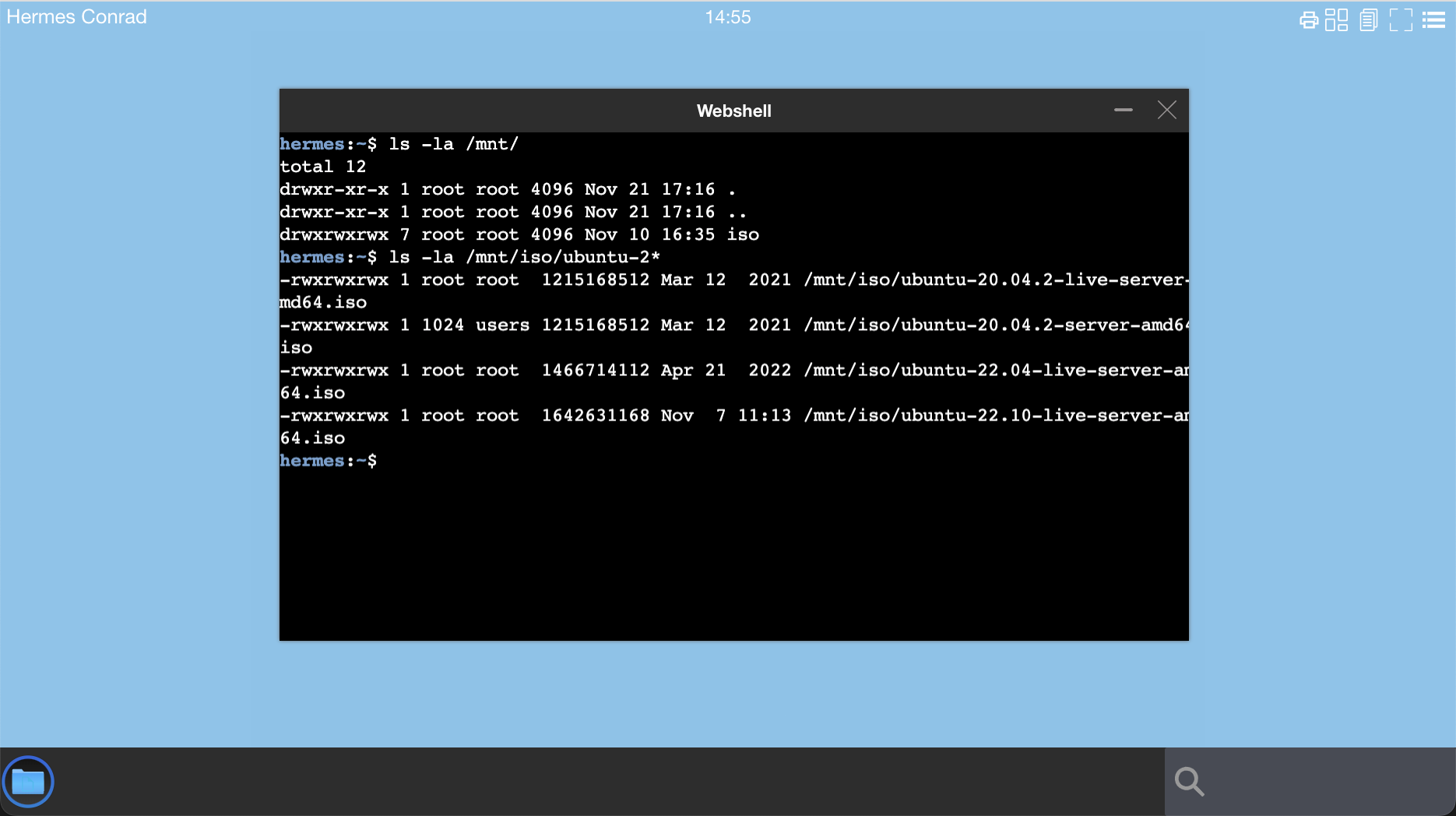This screenshot has height=816, width=1456.
Task: Click the 'md64.iso' wrapped line
Action: click(x=323, y=302)
